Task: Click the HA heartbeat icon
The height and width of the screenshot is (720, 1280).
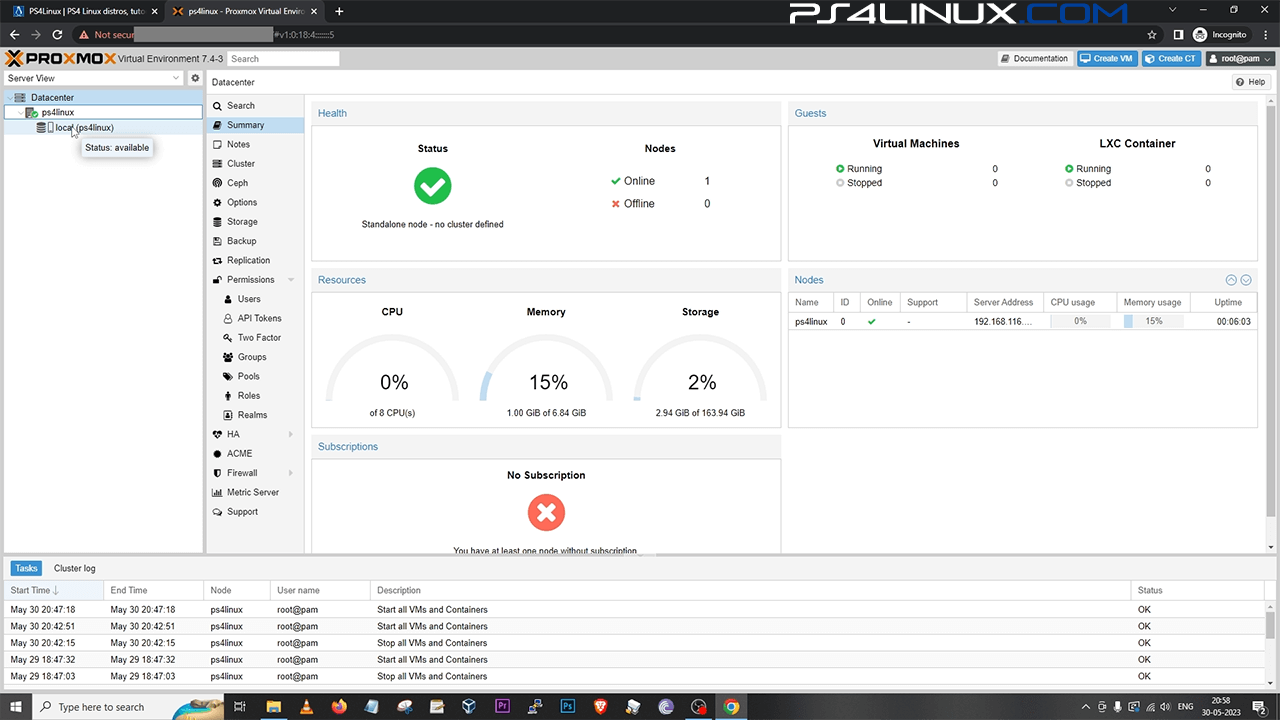Action: click(x=217, y=434)
